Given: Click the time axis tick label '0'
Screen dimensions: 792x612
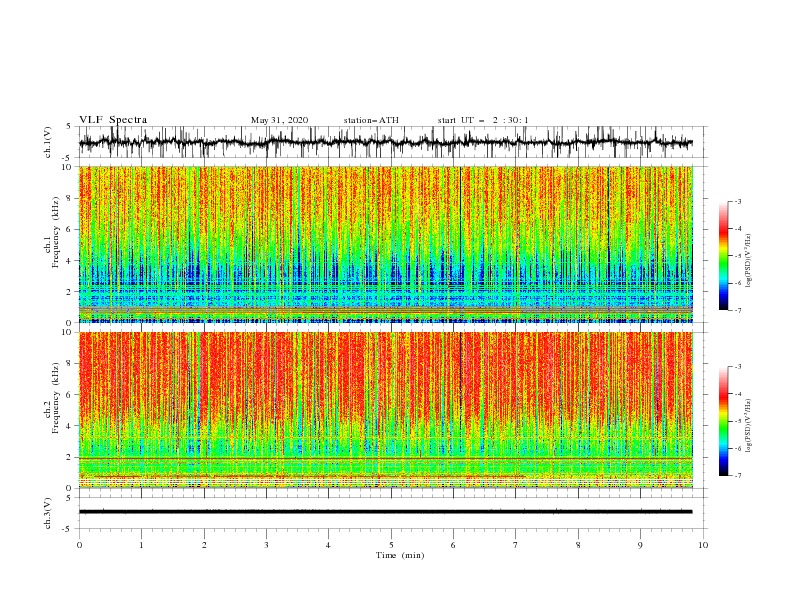Looking at the screenshot, I should 79,545.
